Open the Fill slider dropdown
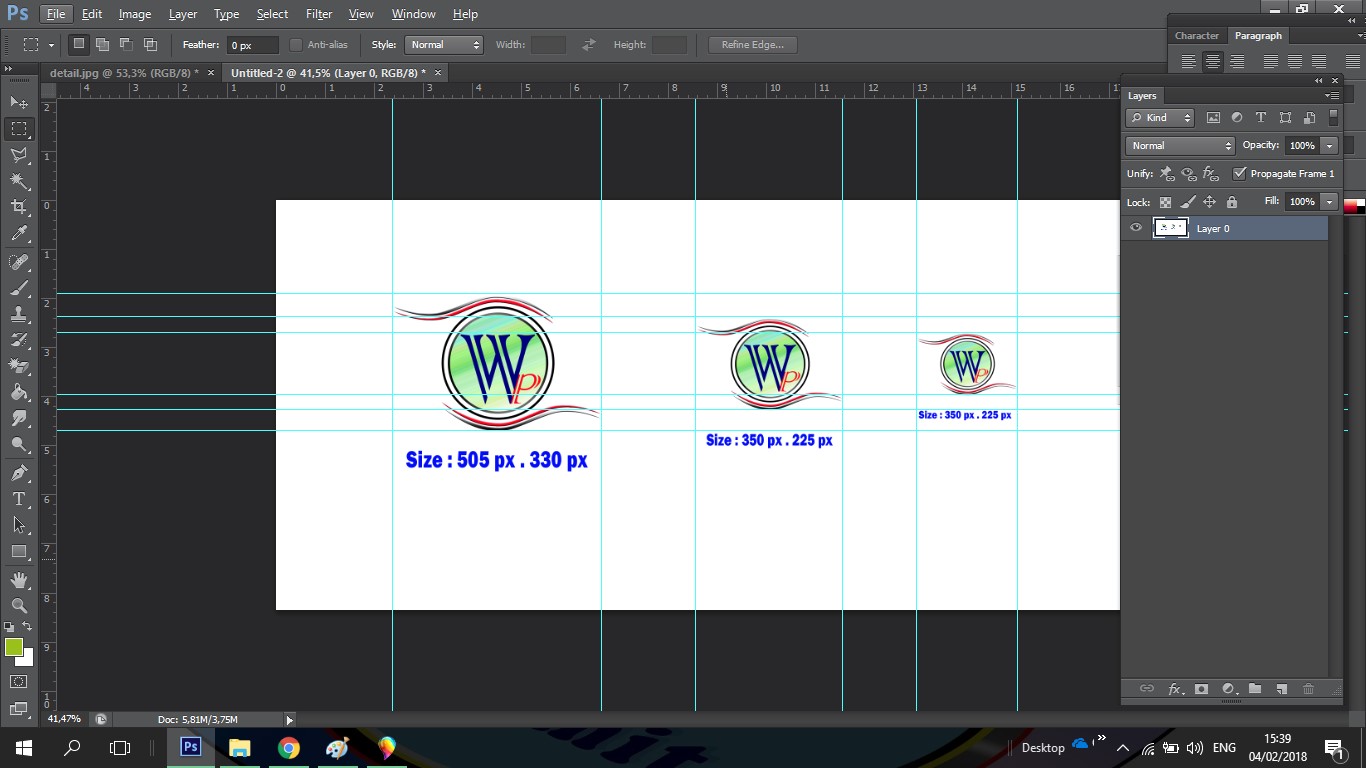This screenshot has width=1366, height=768. [1329, 201]
